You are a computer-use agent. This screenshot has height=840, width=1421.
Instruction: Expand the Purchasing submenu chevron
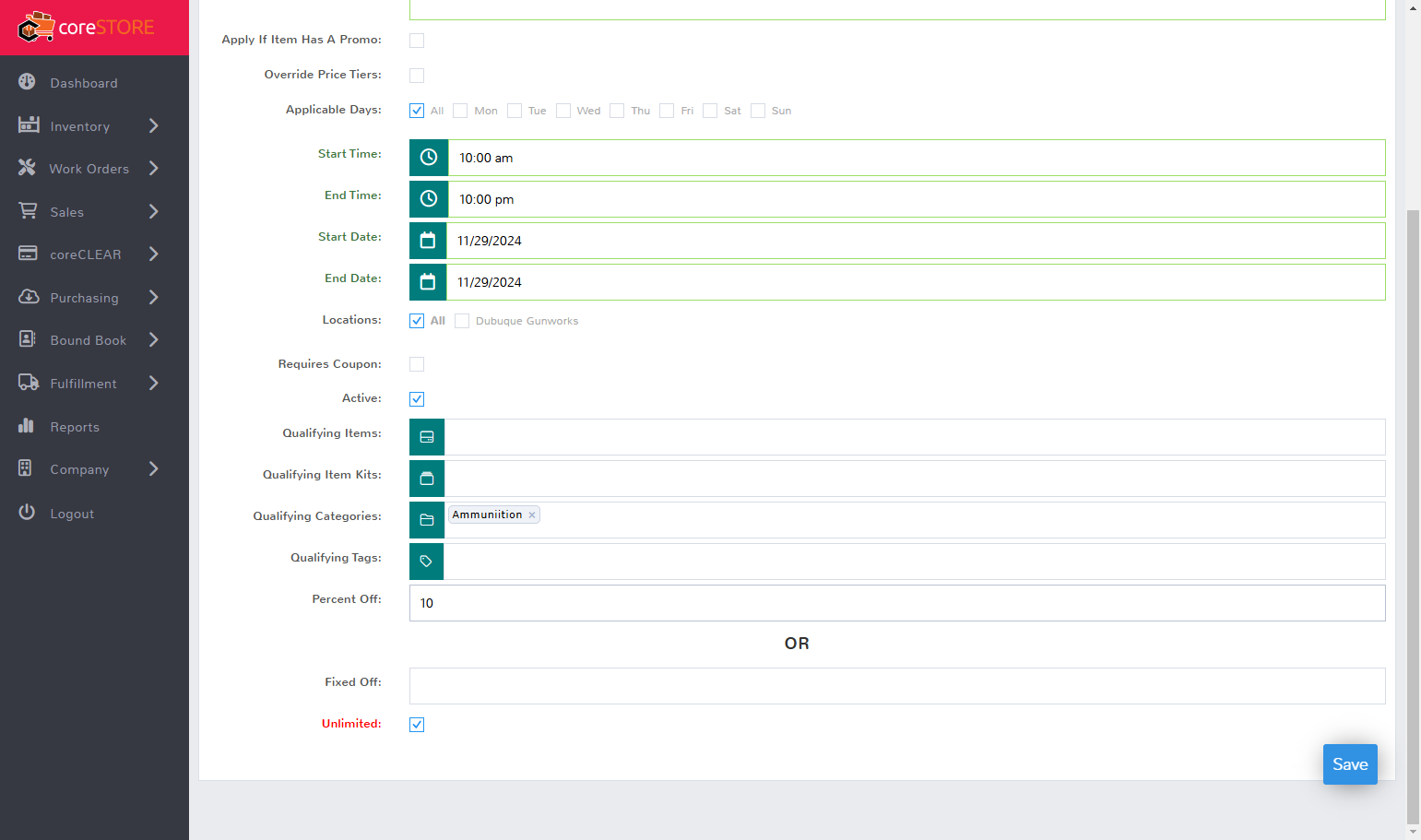[154, 297]
